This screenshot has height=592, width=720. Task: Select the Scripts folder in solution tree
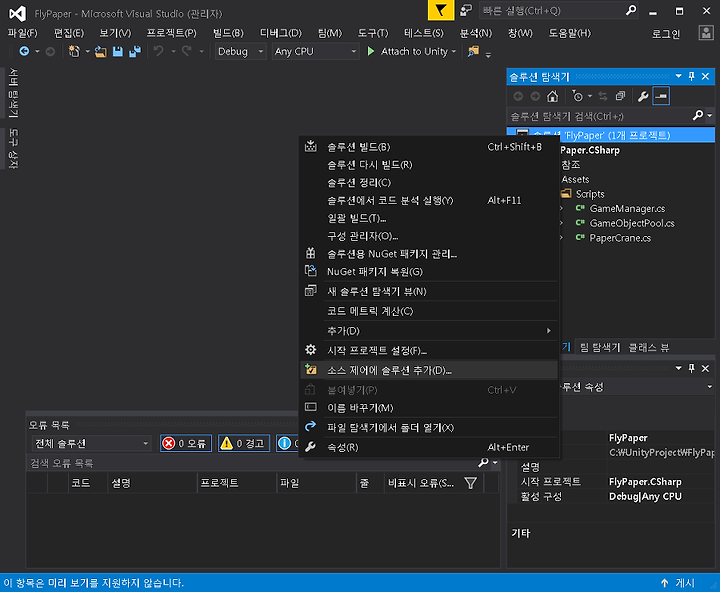click(x=590, y=194)
